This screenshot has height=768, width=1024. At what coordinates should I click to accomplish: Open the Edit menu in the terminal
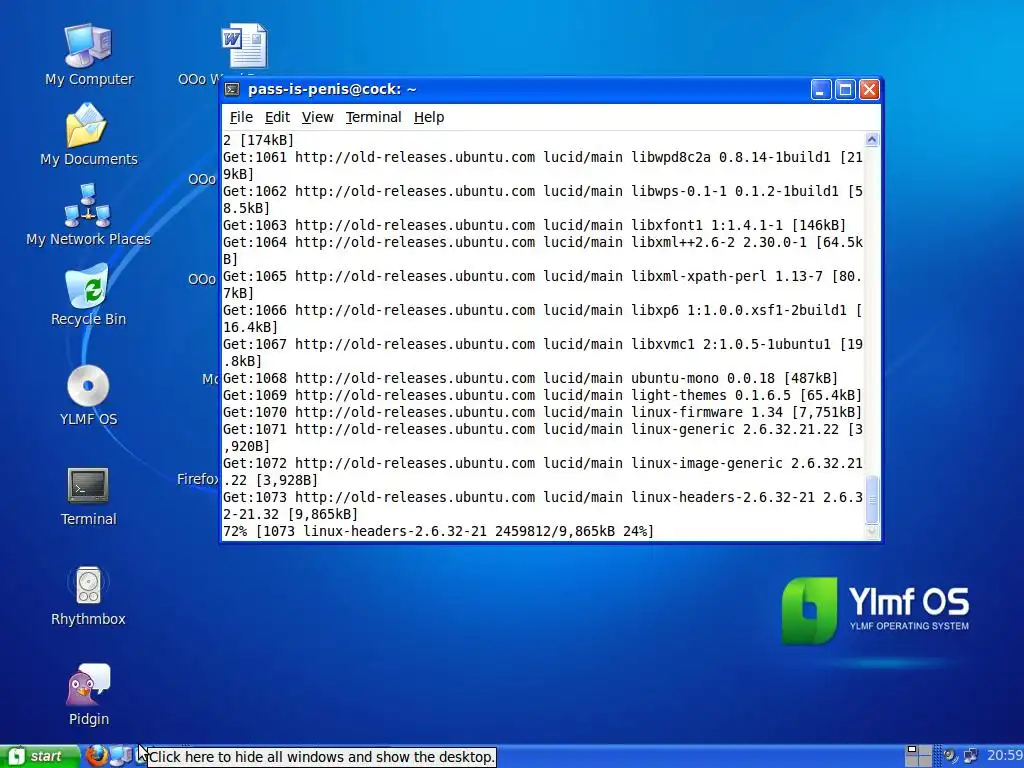pos(277,117)
